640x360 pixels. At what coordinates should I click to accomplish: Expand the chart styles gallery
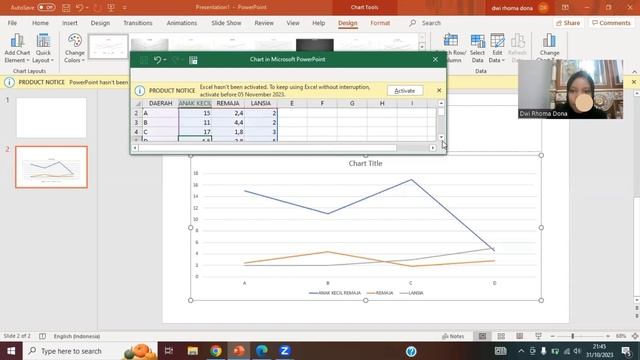422,48
